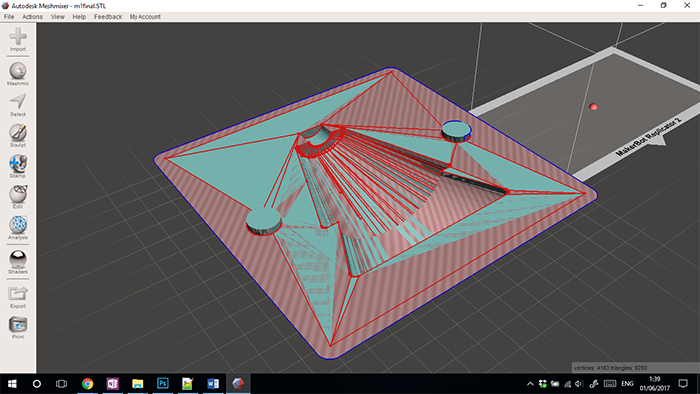The image size is (700, 394).
Task: Switch to Photoshop in the taskbar
Action: click(162, 384)
